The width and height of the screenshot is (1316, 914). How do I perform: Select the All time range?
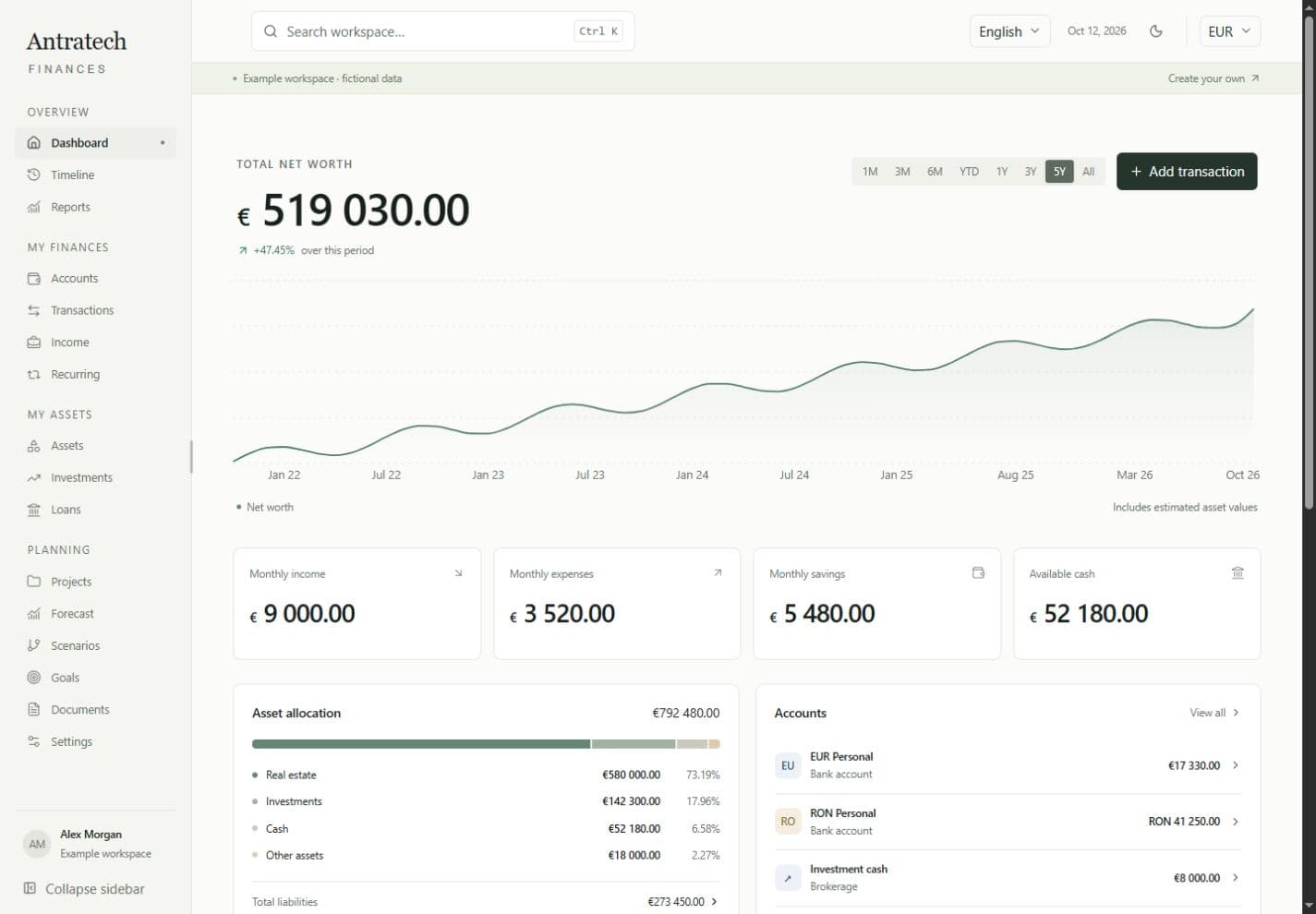click(1089, 172)
